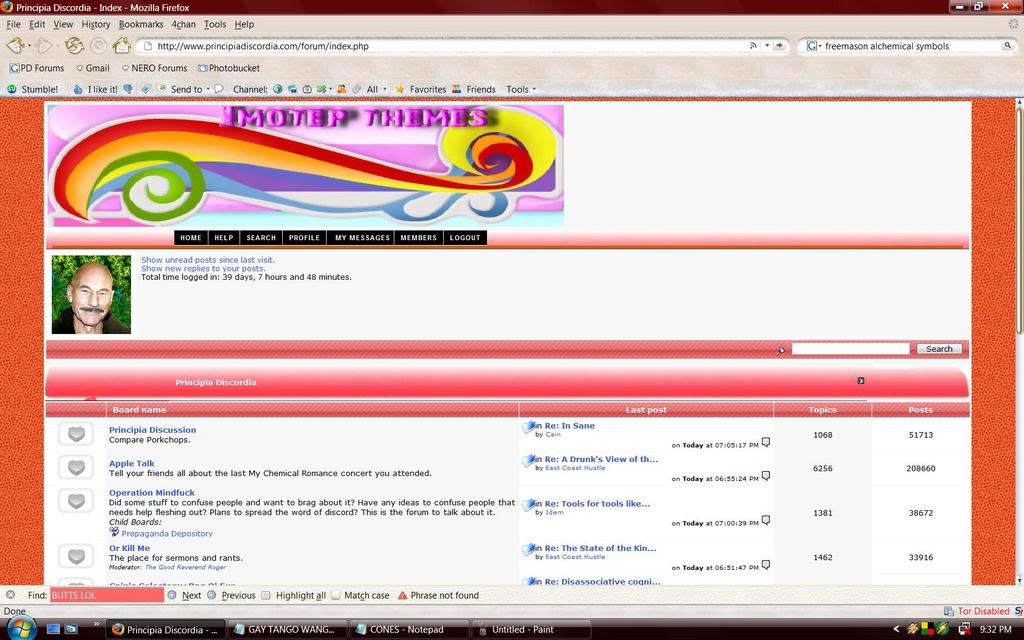Subscribe via the RSS feed icon
The image size is (1024, 640).
pyautogui.click(x=753, y=46)
